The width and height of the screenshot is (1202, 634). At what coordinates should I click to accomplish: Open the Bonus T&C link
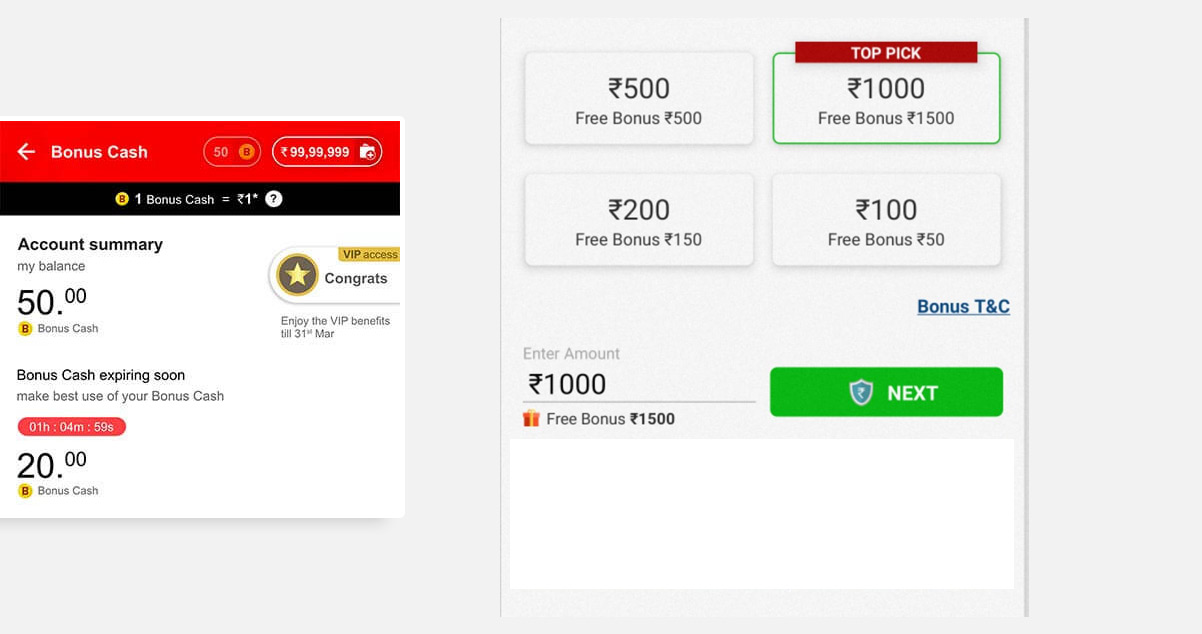(x=963, y=307)
